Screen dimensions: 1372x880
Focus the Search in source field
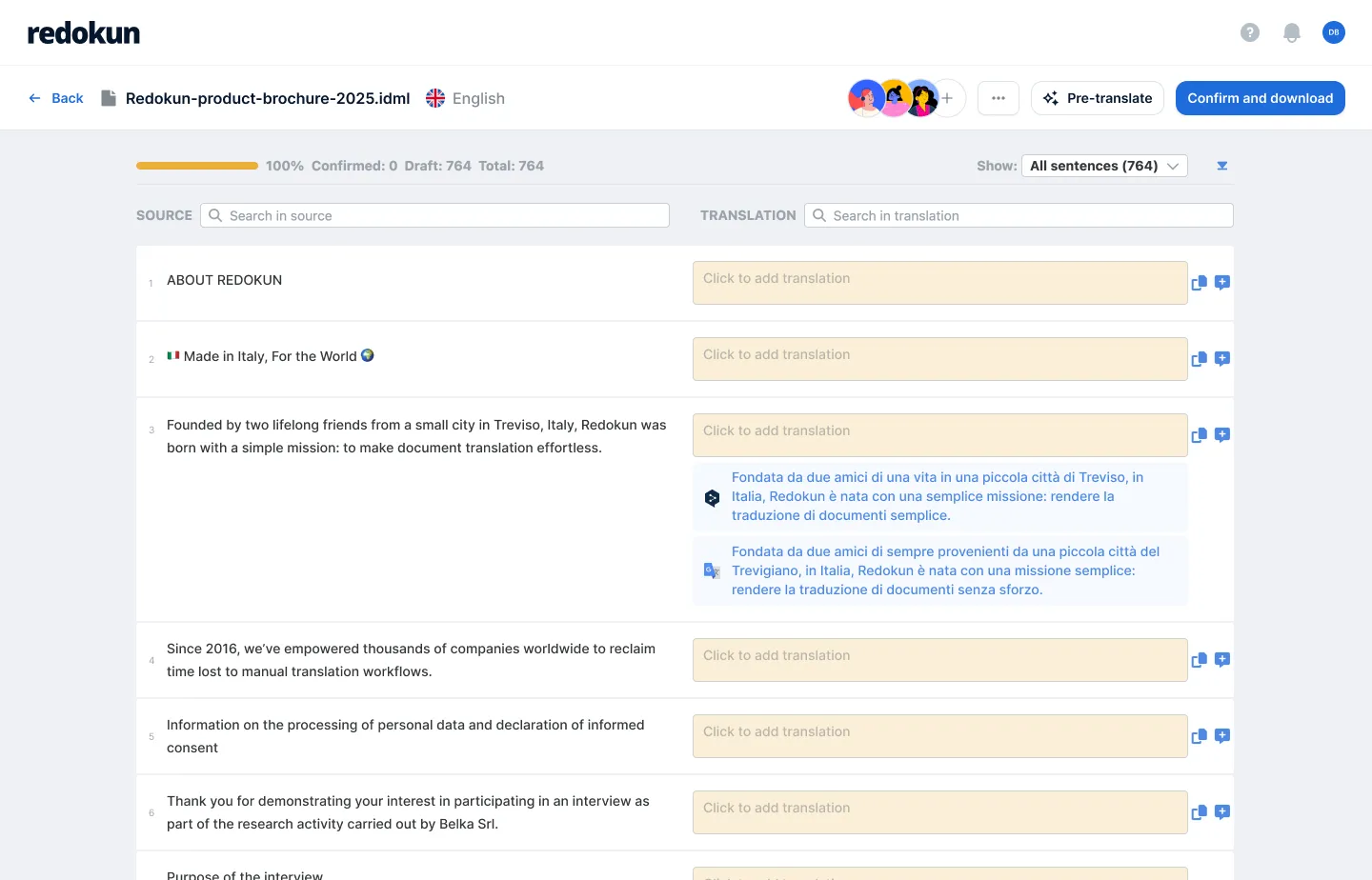(434, 215)
